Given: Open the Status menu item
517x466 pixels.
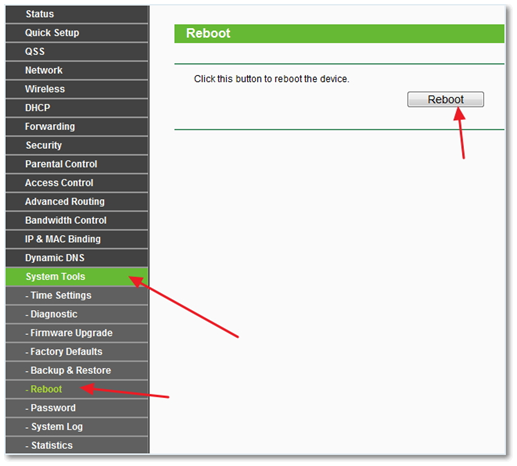Looking at the screenshot, I should point(77,14).
